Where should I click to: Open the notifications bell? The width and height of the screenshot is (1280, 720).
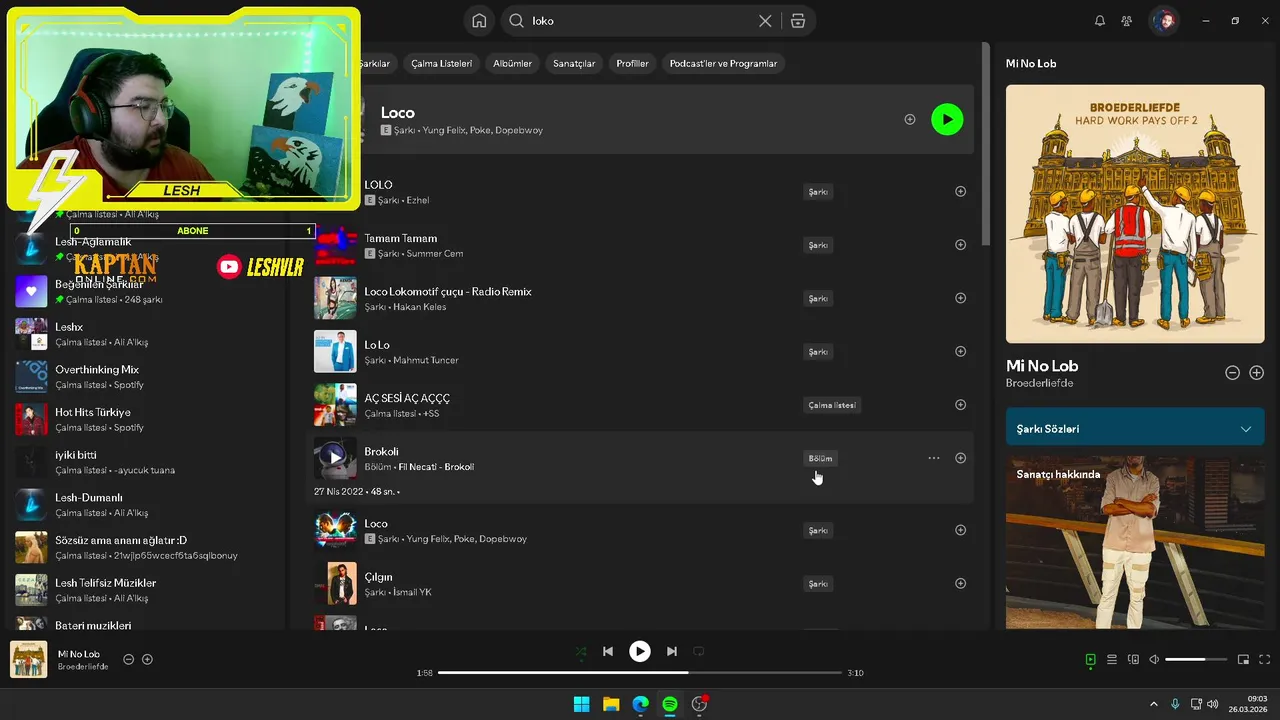[x=1100, y=21]
